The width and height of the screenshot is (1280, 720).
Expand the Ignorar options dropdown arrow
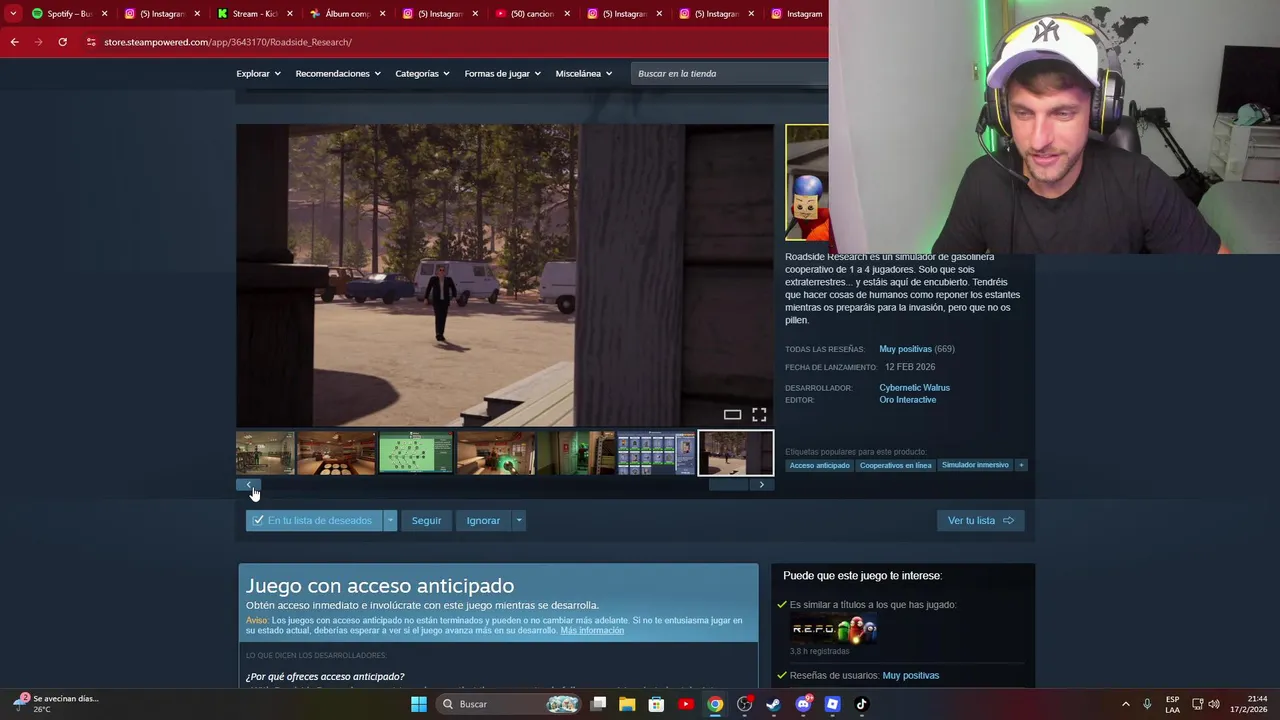click(x=518, y=520)
